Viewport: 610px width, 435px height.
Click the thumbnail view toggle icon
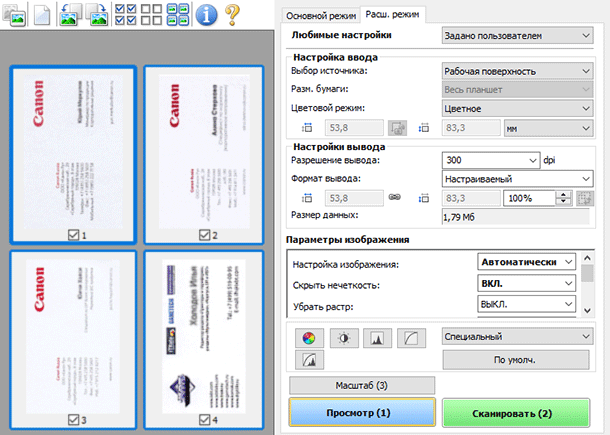tap(14, 15)
